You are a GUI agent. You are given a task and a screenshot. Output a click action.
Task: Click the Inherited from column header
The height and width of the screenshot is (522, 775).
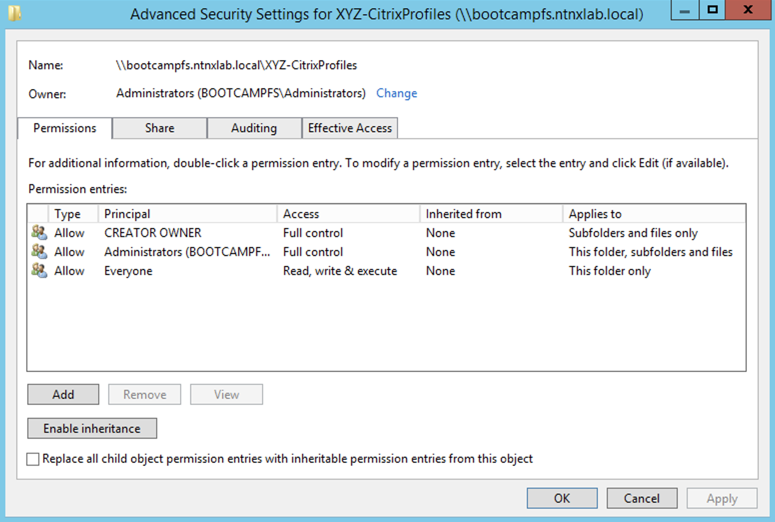(x=491, y=214)
